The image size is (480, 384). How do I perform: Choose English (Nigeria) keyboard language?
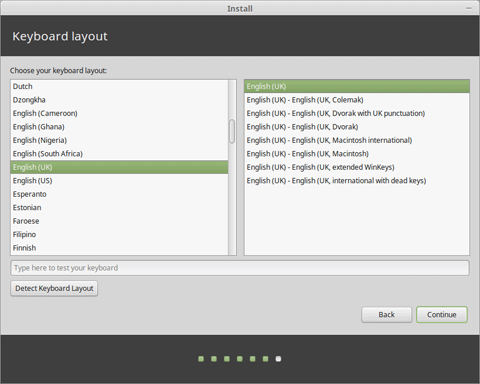pos(119,140)
